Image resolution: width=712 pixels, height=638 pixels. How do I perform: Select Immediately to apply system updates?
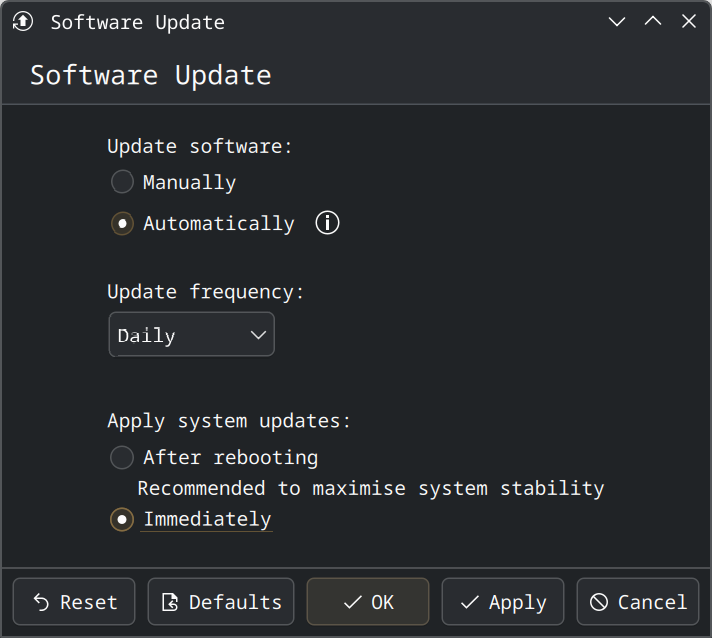click(x=122, y=520)
